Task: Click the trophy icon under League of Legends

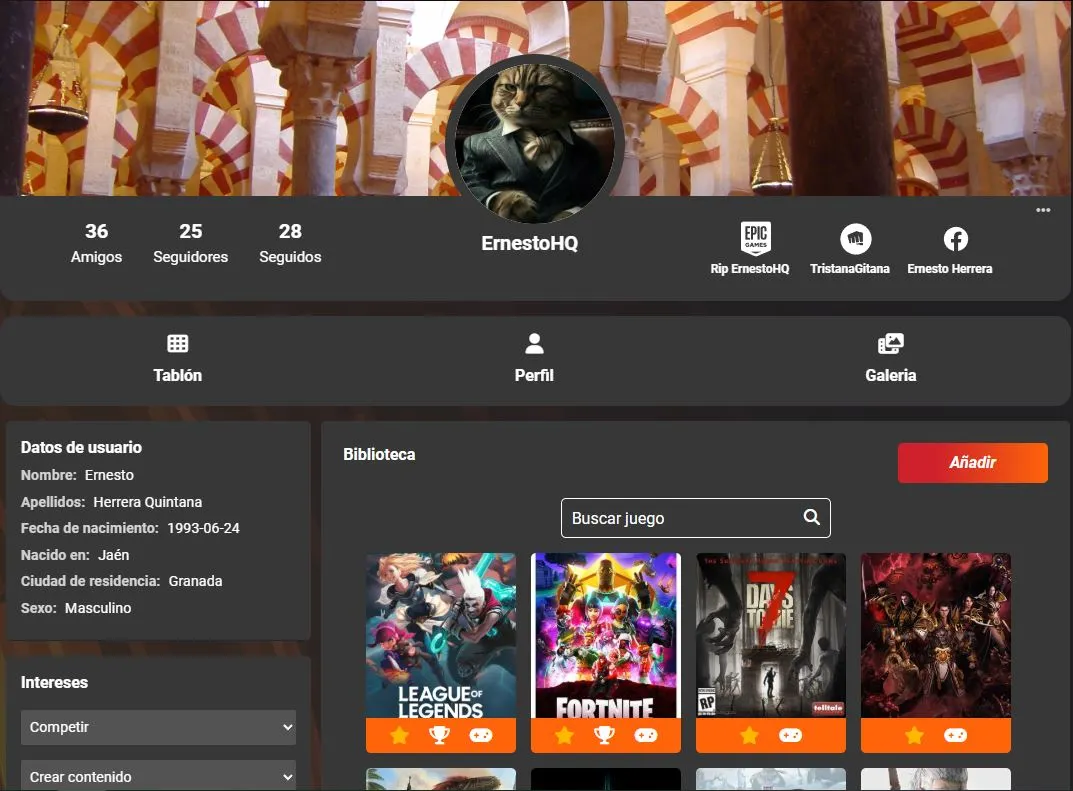Action: [x=440, y=736]
